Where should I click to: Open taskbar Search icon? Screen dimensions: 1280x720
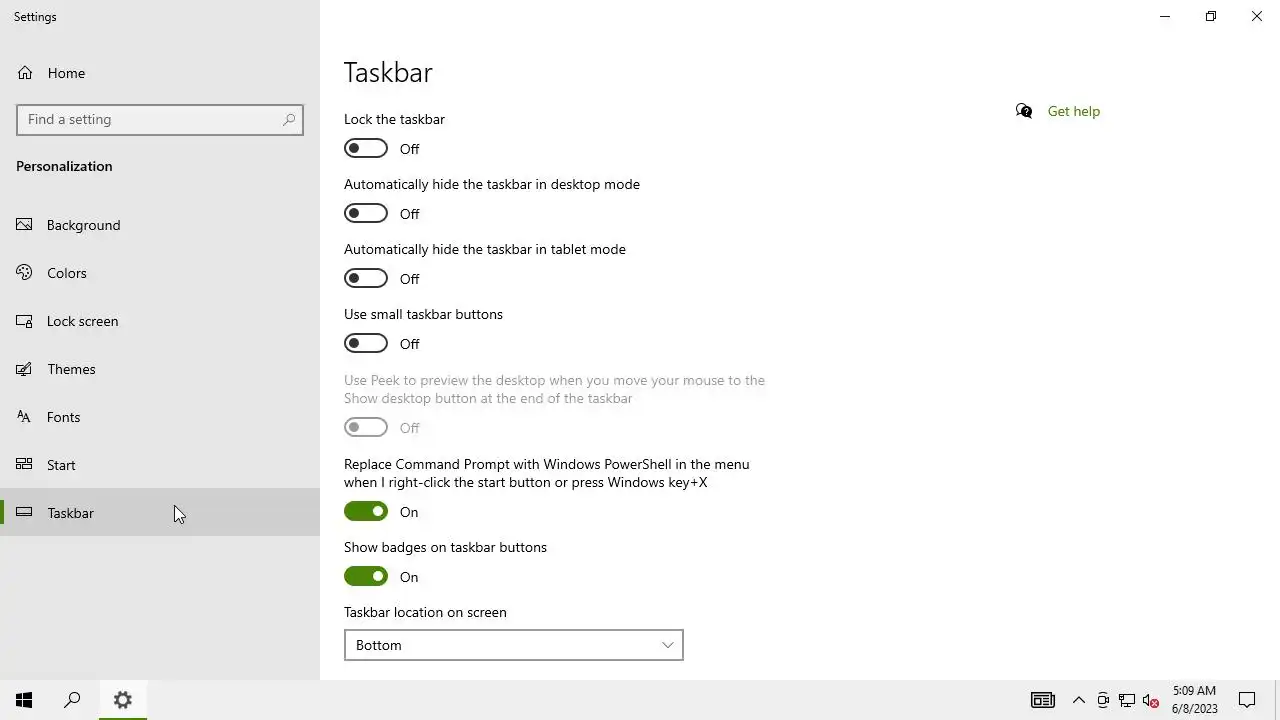pos(72,700)
